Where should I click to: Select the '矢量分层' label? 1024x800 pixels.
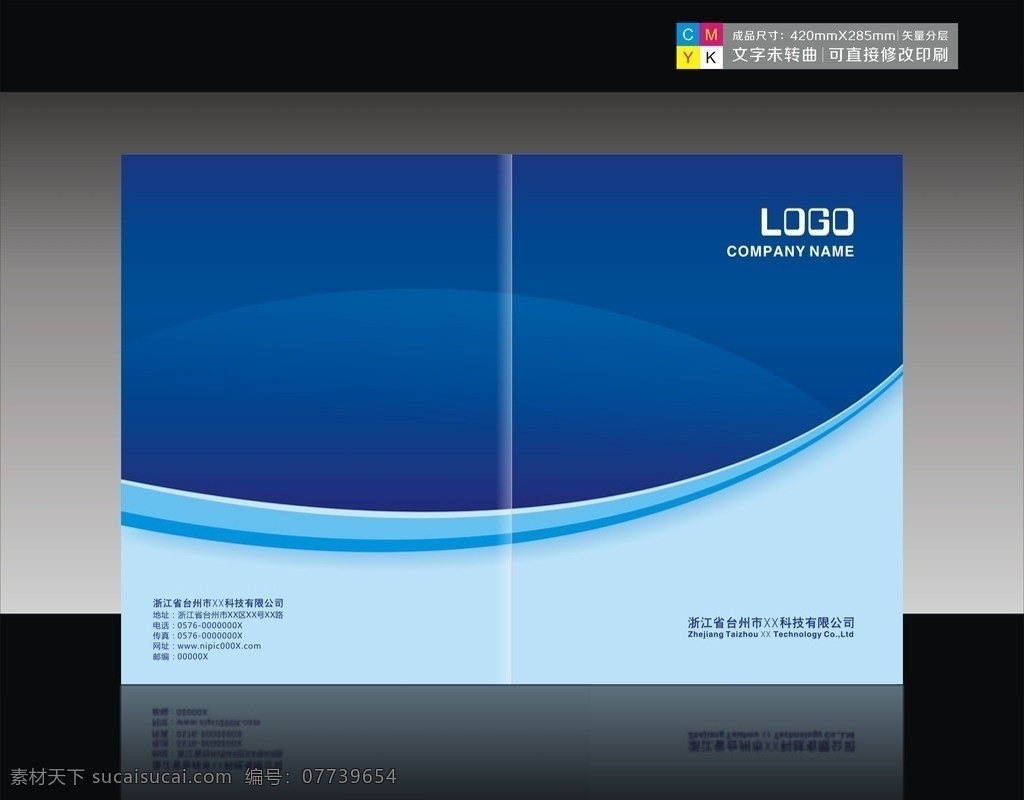[x=925, y=36]
